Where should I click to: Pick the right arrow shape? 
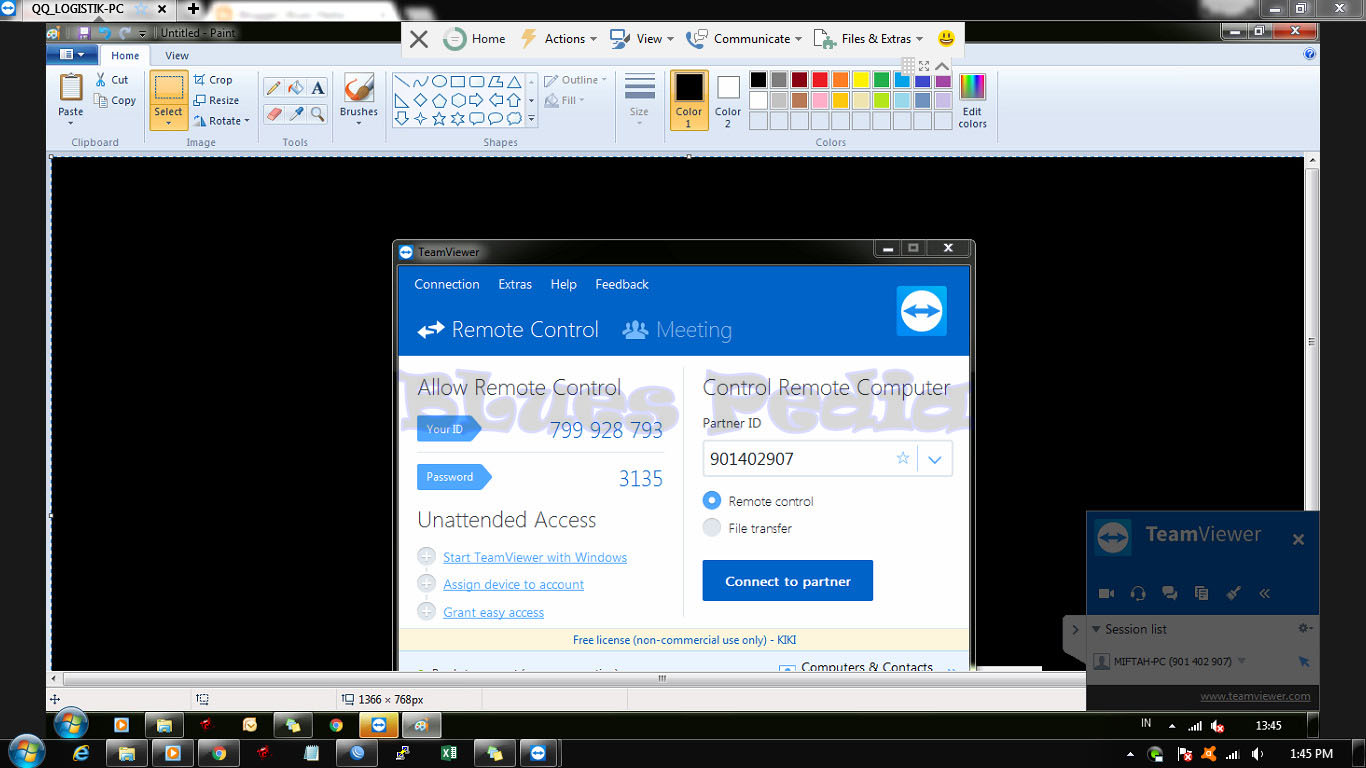pos(476,100)
